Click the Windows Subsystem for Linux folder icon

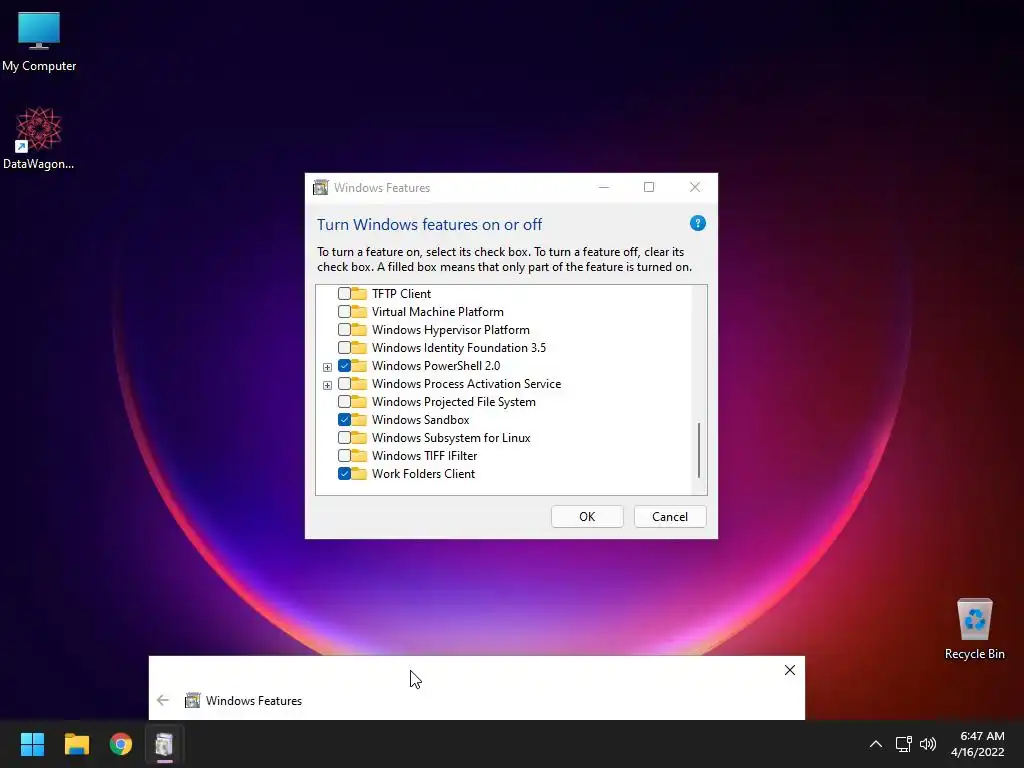click(359, 437)
